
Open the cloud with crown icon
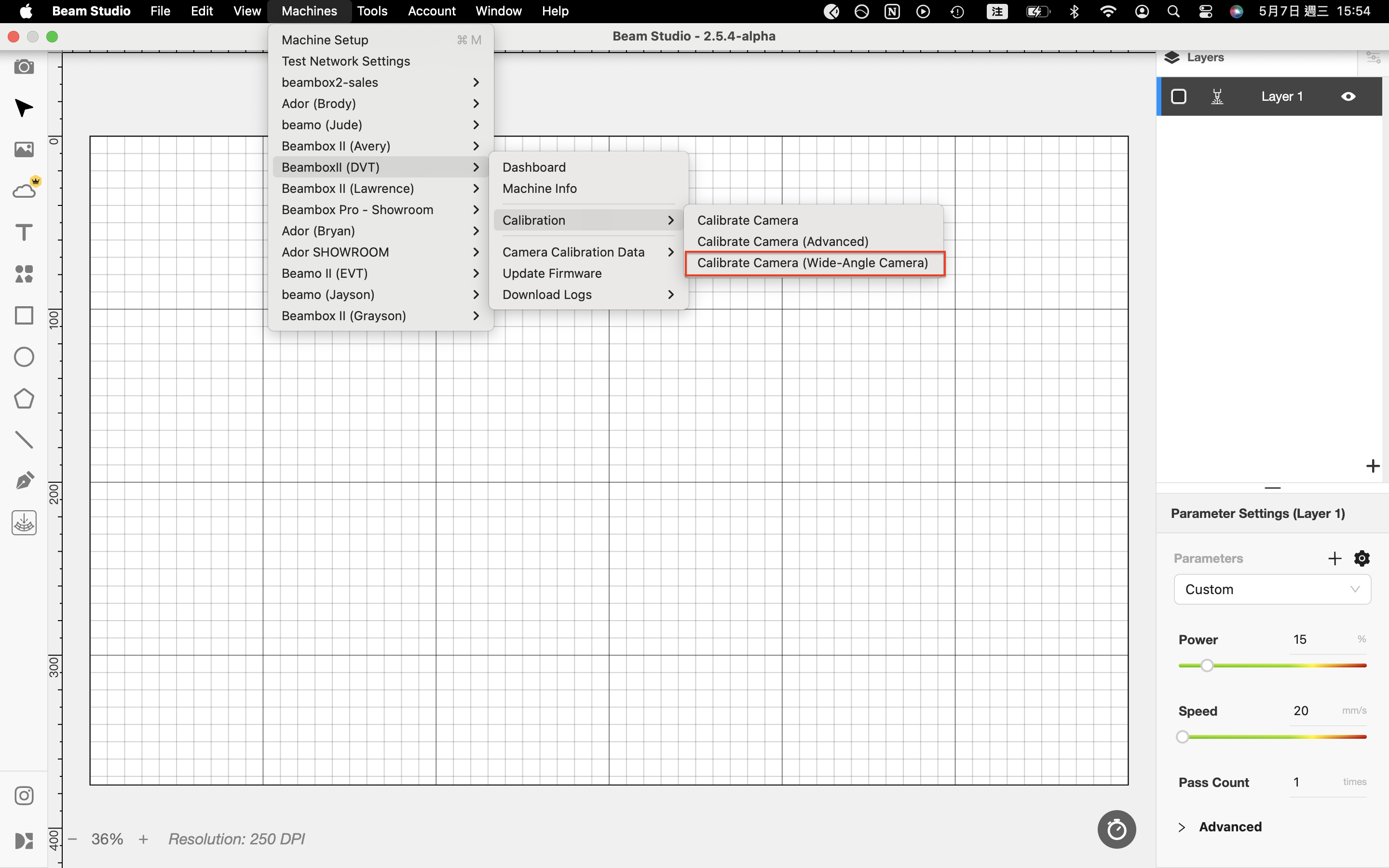tap(26, 188)
